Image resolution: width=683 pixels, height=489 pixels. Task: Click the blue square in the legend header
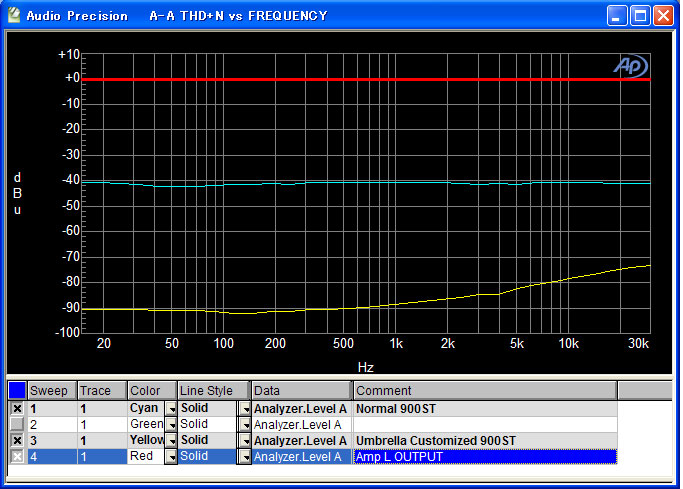tap(17, 390)
